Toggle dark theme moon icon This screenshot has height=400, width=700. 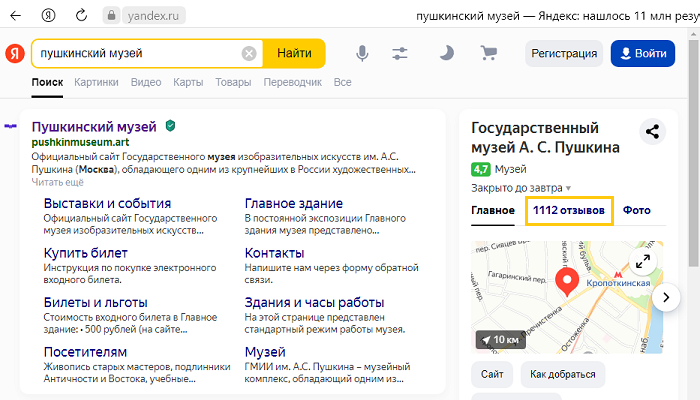click(446, 53)
